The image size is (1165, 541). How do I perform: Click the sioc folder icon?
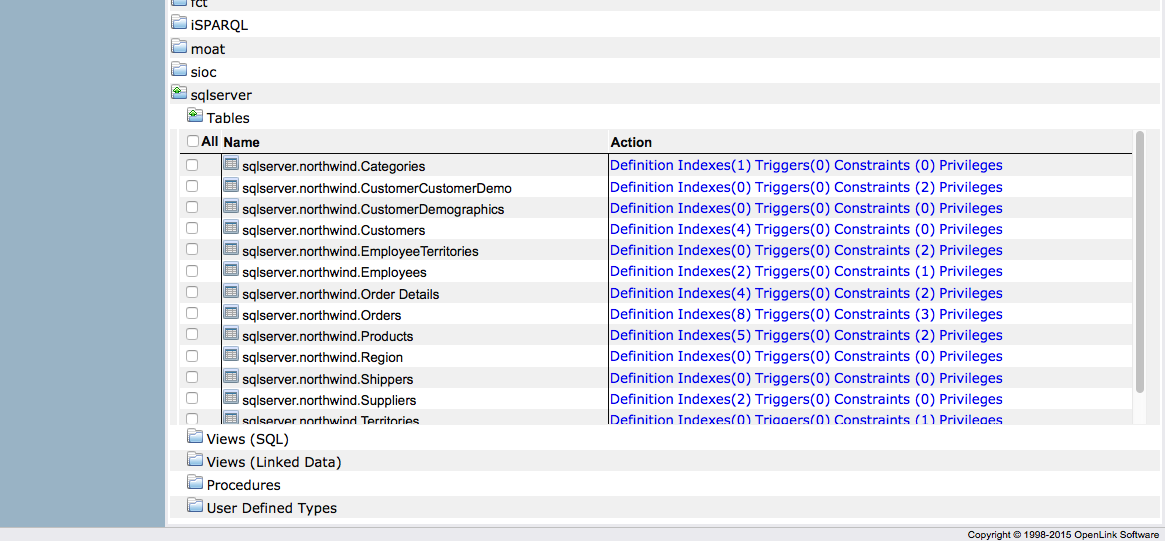point(179,70)
